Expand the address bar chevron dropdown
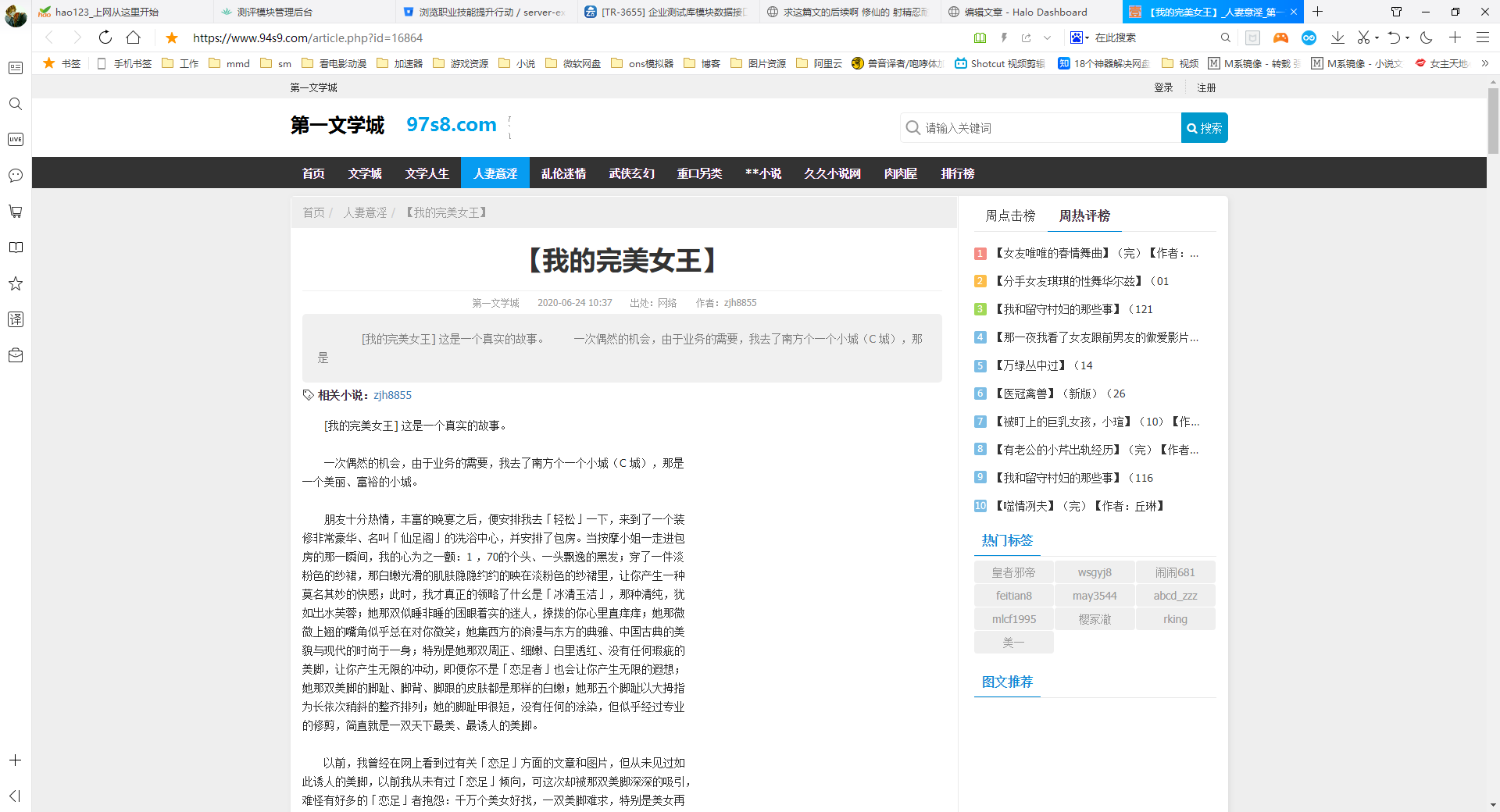1500x812 pixels. pos(1048,37)
